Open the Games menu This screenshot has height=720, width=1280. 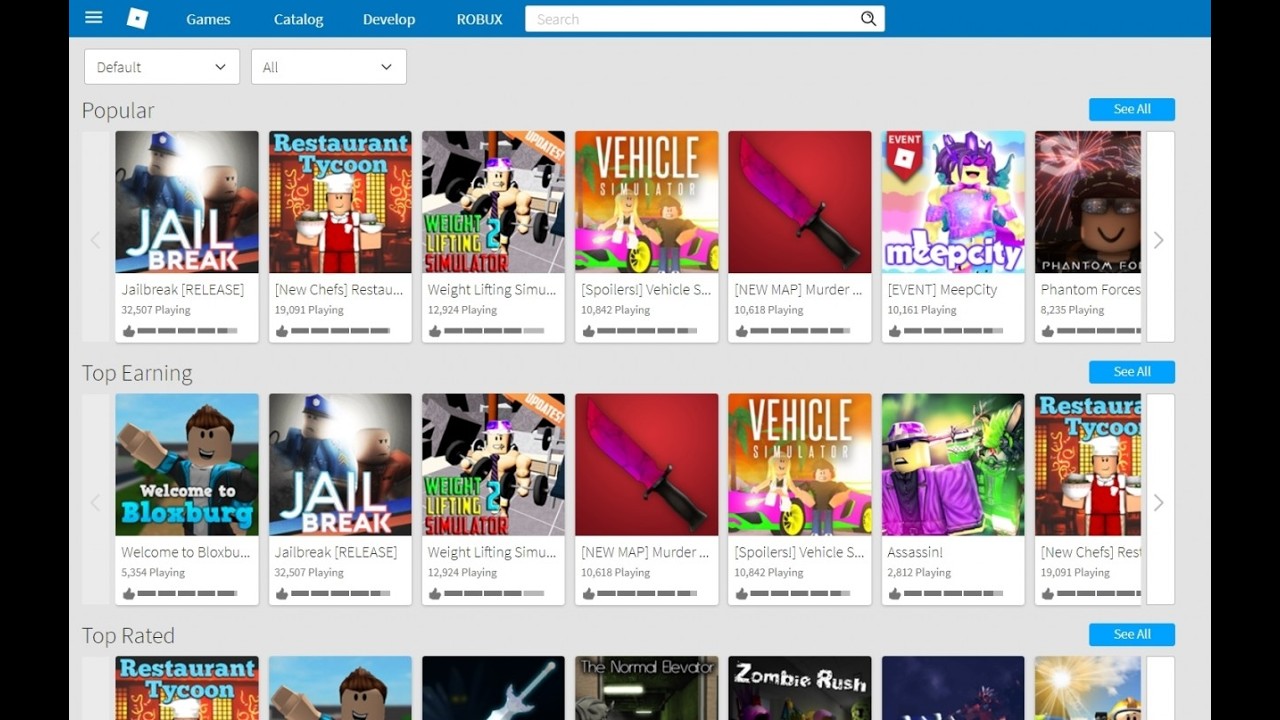[x=208, y=19]
